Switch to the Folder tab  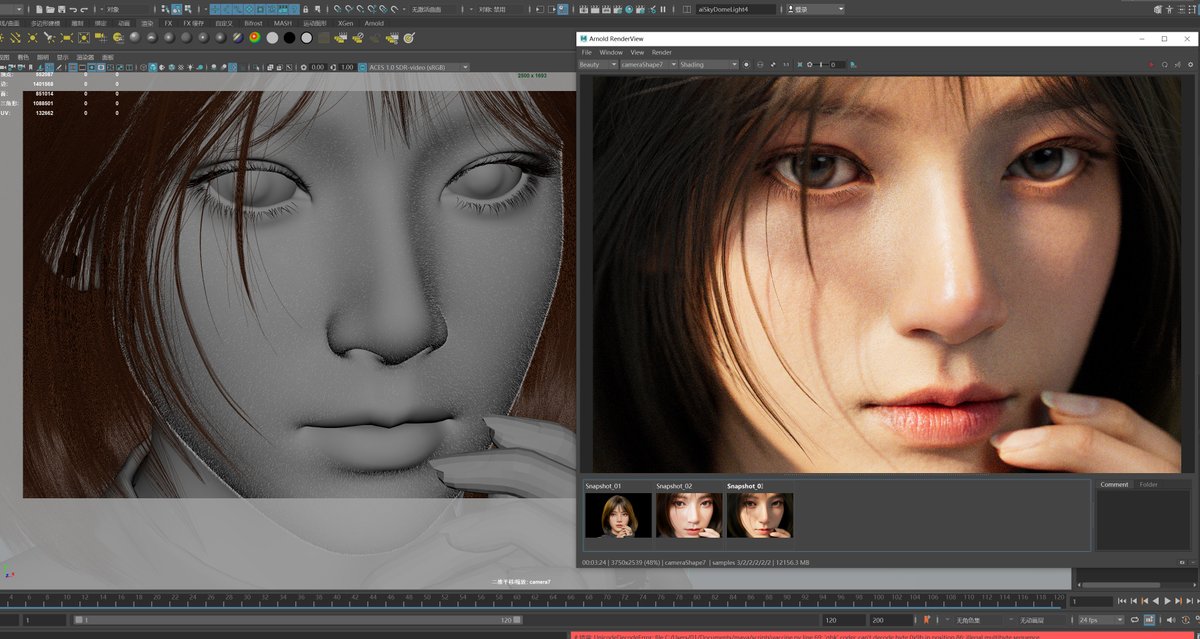[1148, 484]
